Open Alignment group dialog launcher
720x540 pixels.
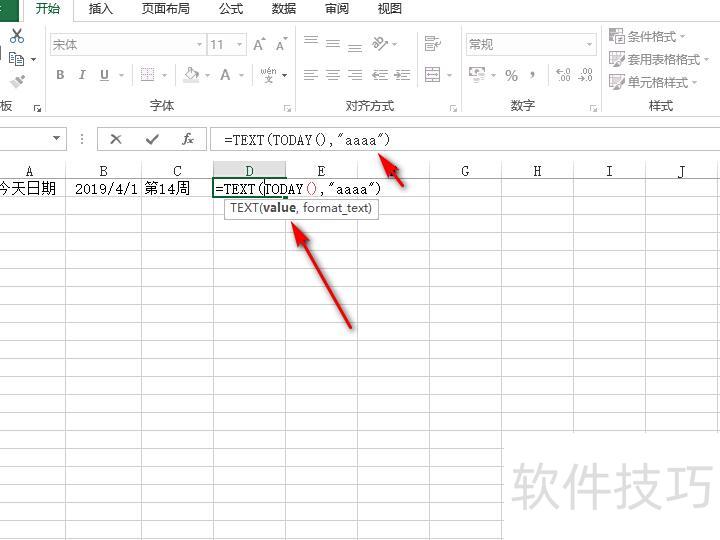[x=453, y=108]
